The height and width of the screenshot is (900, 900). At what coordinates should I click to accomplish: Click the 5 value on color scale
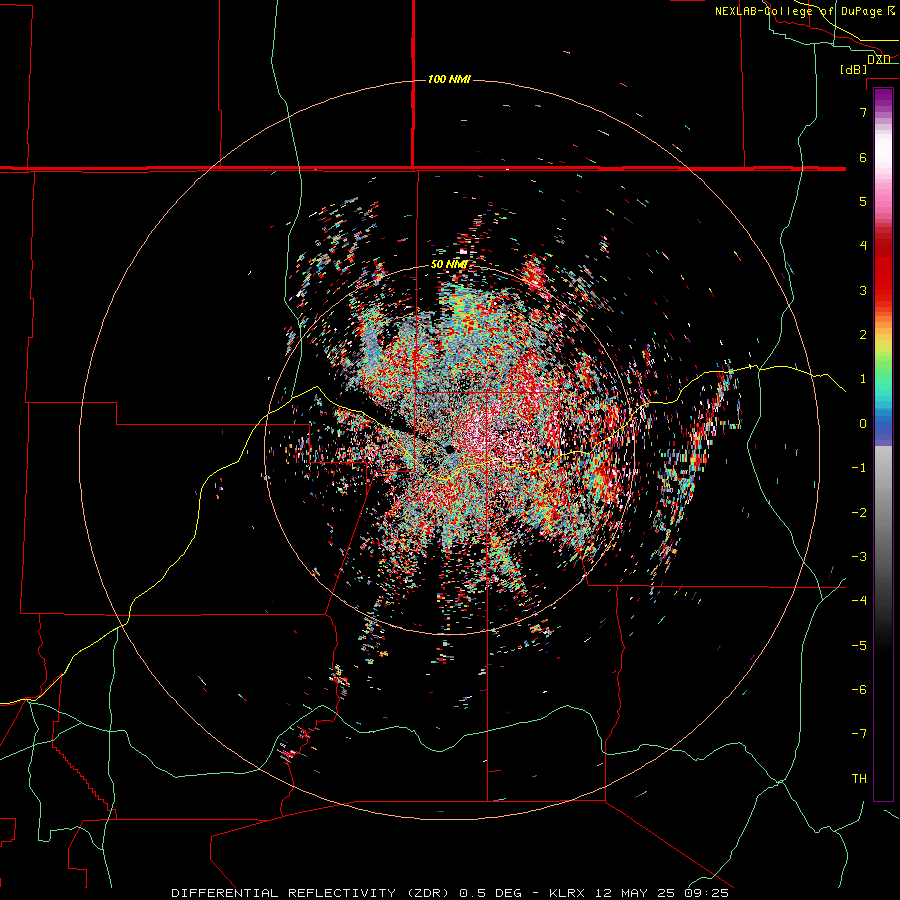(x=863, y=201)
